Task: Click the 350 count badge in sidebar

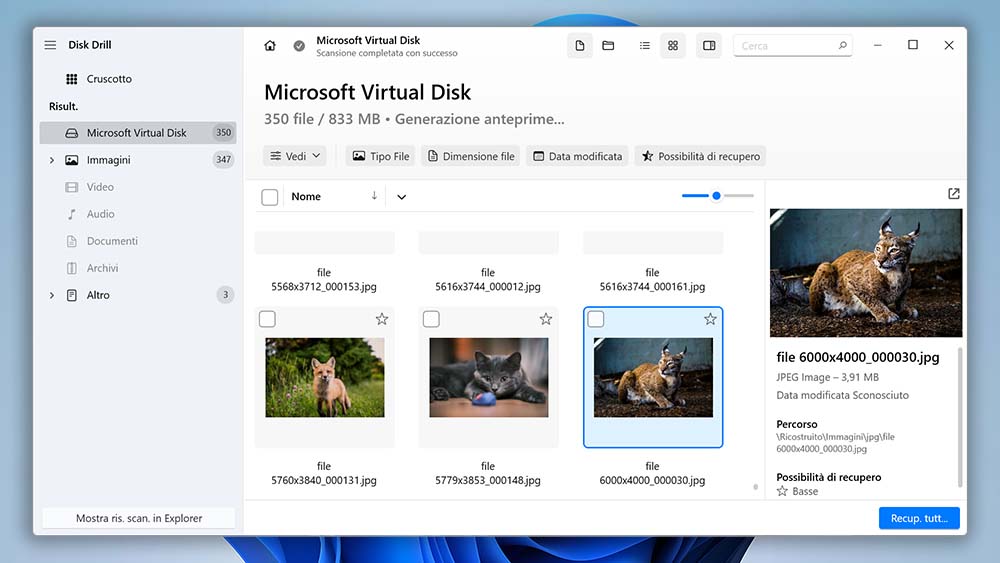Action: tap(223, 133)
